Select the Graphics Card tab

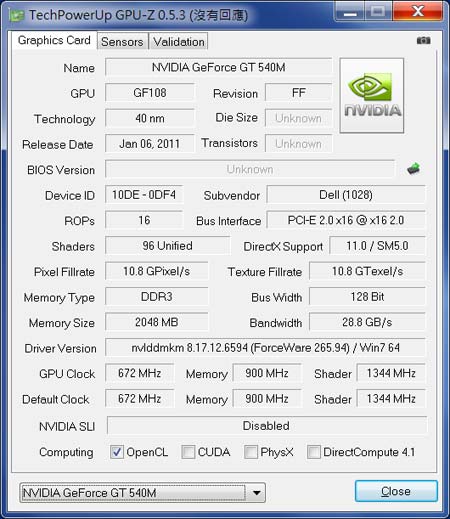(x=54, y=40)
